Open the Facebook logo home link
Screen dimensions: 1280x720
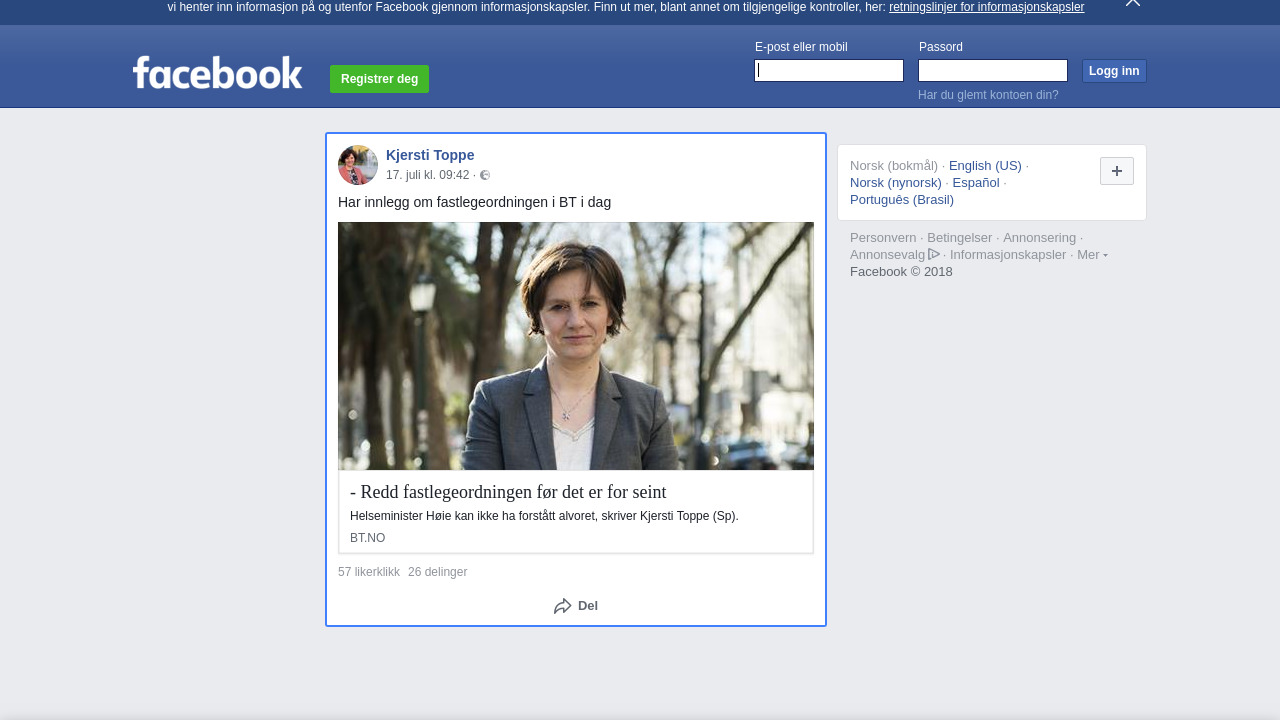[217, 73]
